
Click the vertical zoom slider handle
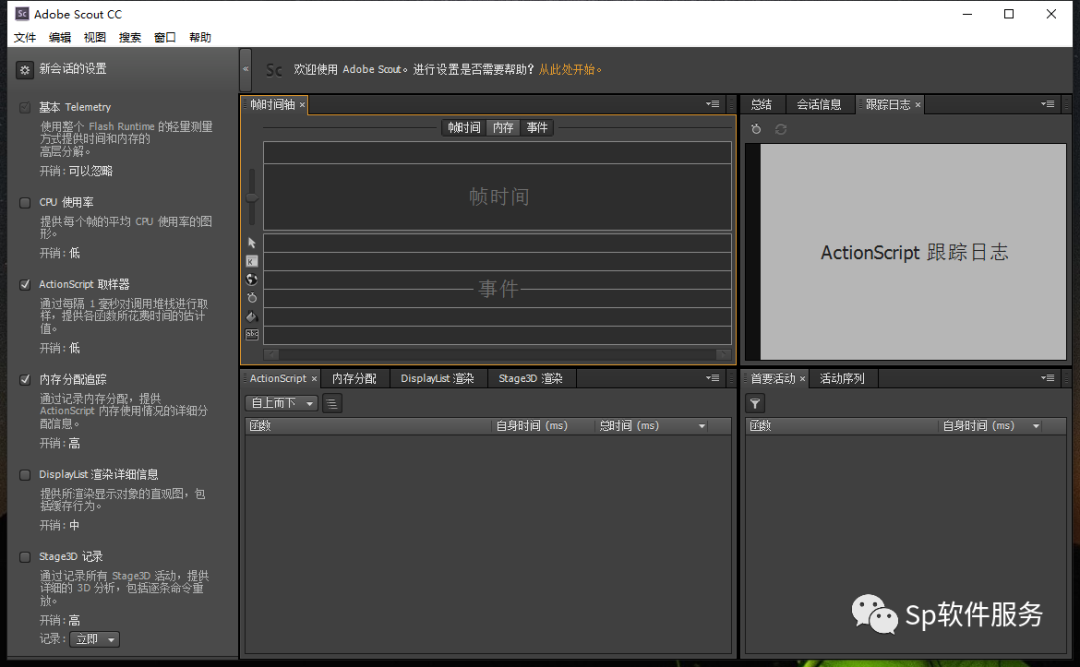click(x=252, y=198)
